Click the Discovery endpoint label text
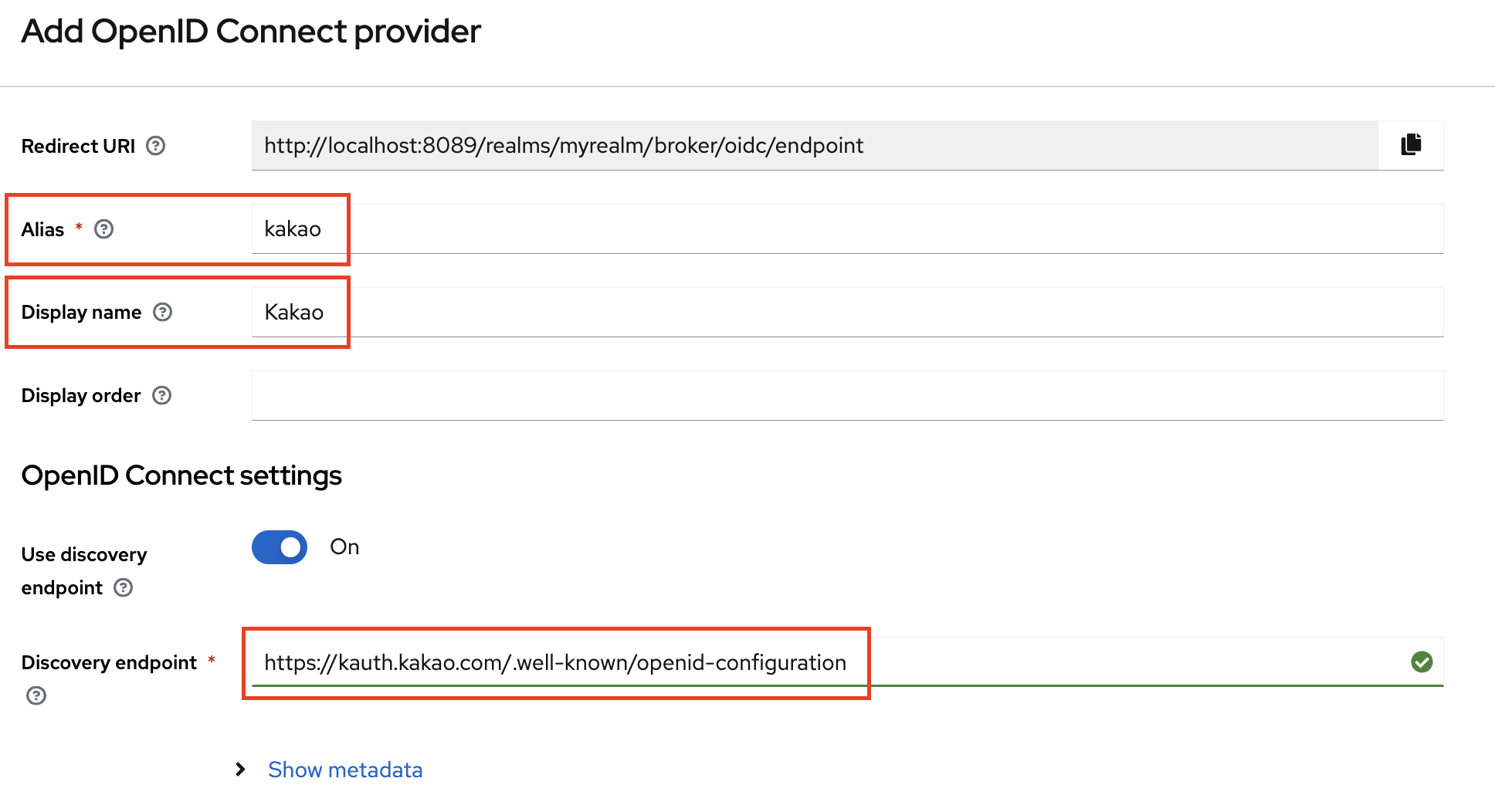The width and height of the screenshot is (1495, 812). 109,662
